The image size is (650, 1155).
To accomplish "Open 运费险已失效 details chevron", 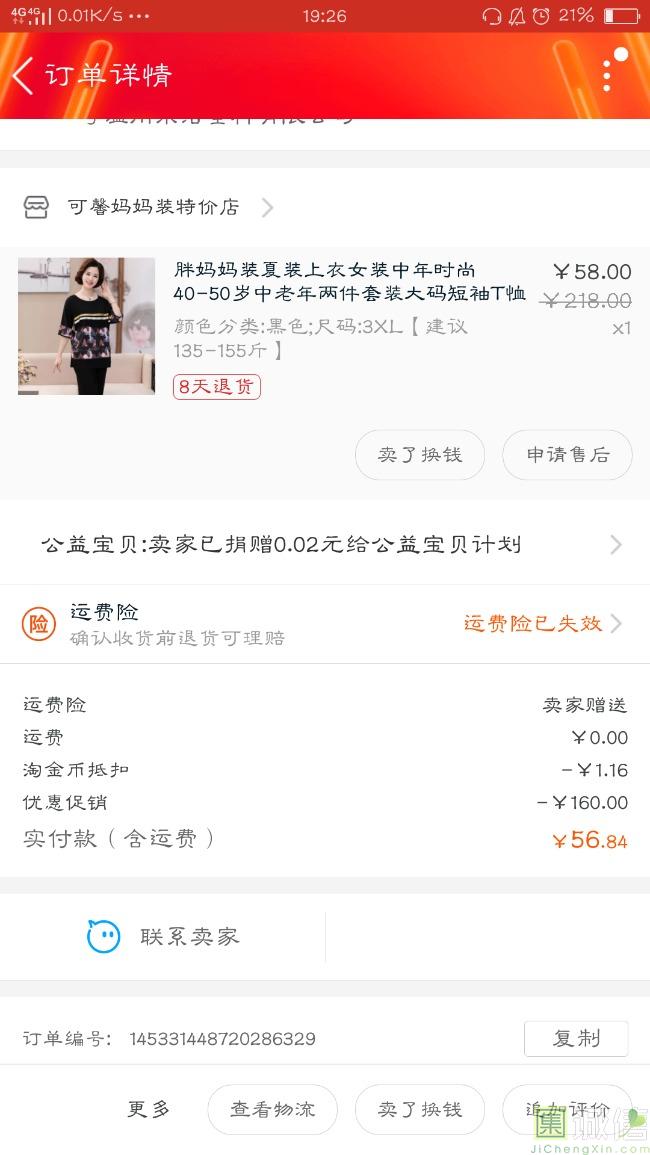I will click(616, 624).
